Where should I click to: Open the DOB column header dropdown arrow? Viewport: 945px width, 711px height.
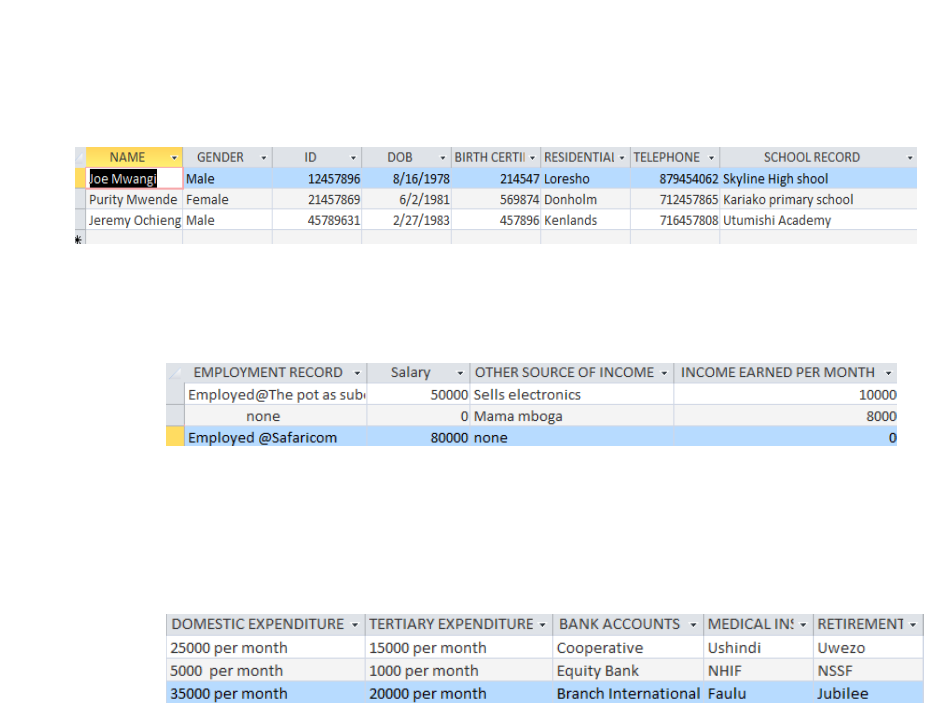pos(442,158)
